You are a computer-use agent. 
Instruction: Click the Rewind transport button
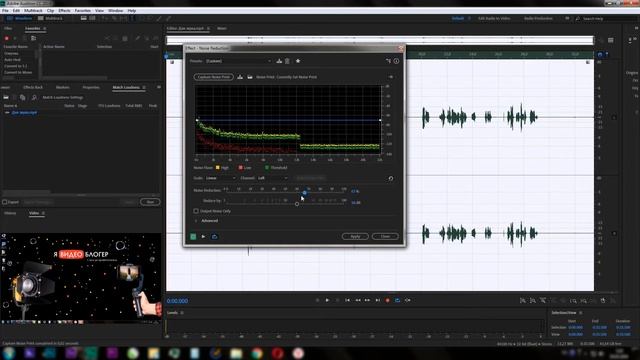click(x=358, y=300)
